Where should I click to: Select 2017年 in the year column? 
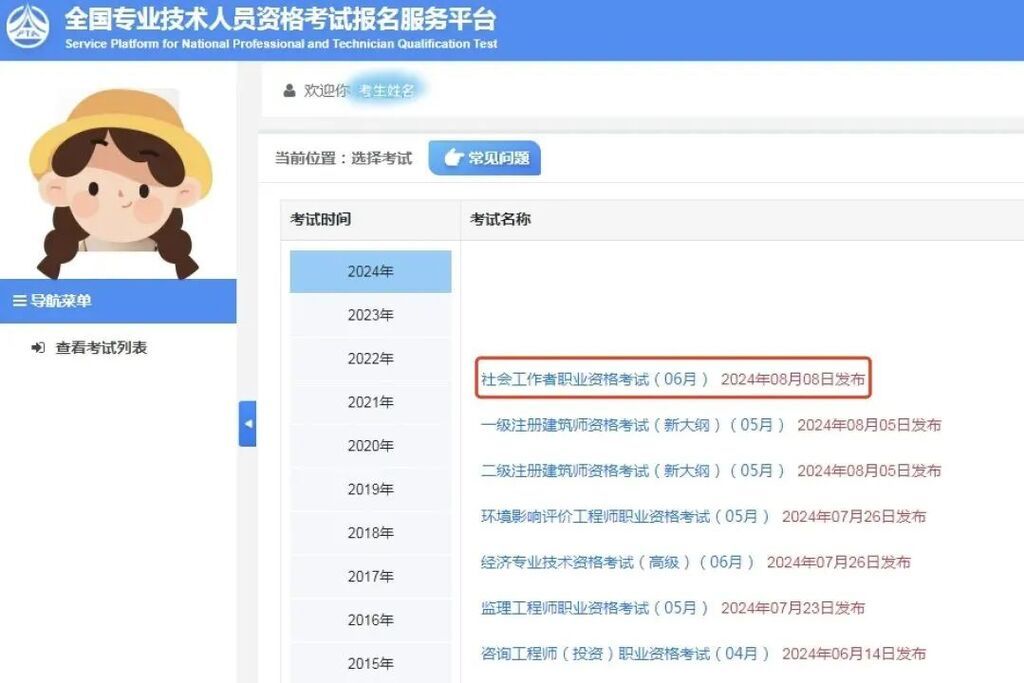pyautogui.click(x=370, y=576)
